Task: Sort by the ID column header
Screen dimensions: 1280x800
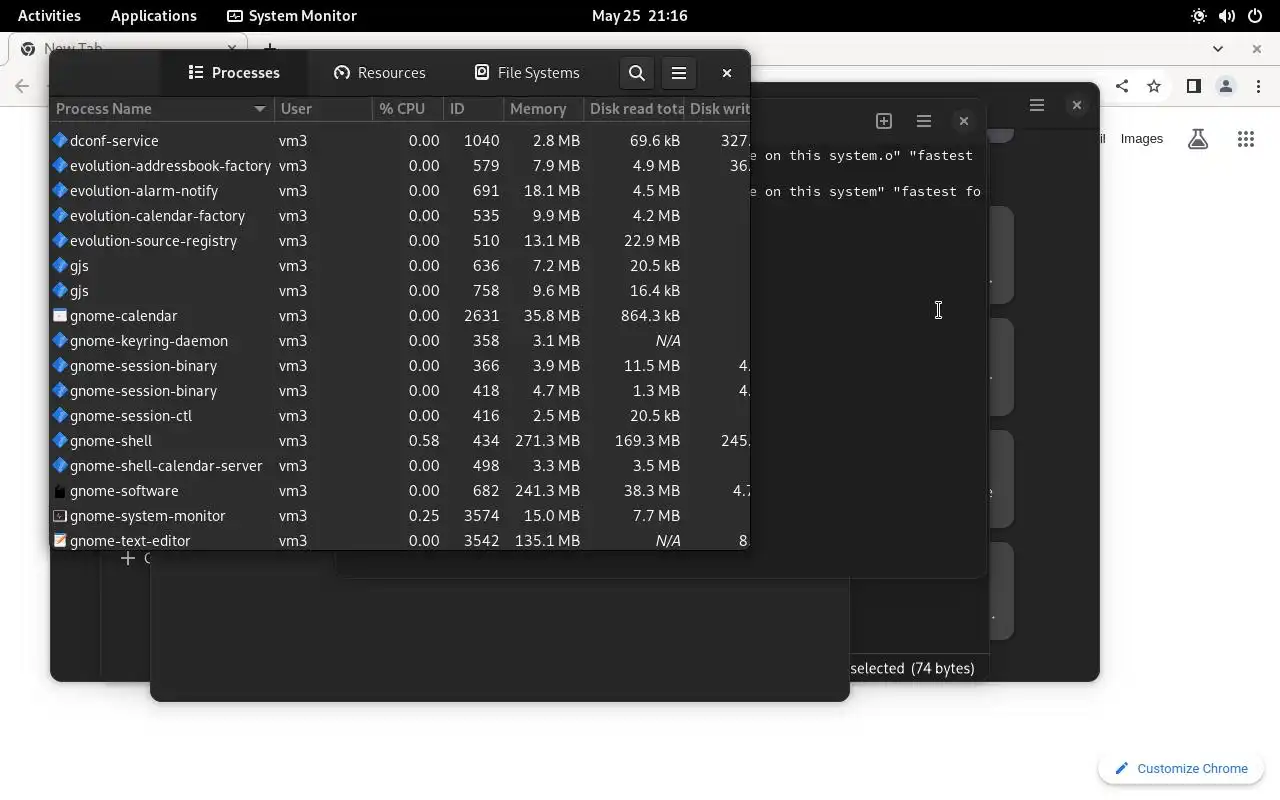Action: pos(473,108)
